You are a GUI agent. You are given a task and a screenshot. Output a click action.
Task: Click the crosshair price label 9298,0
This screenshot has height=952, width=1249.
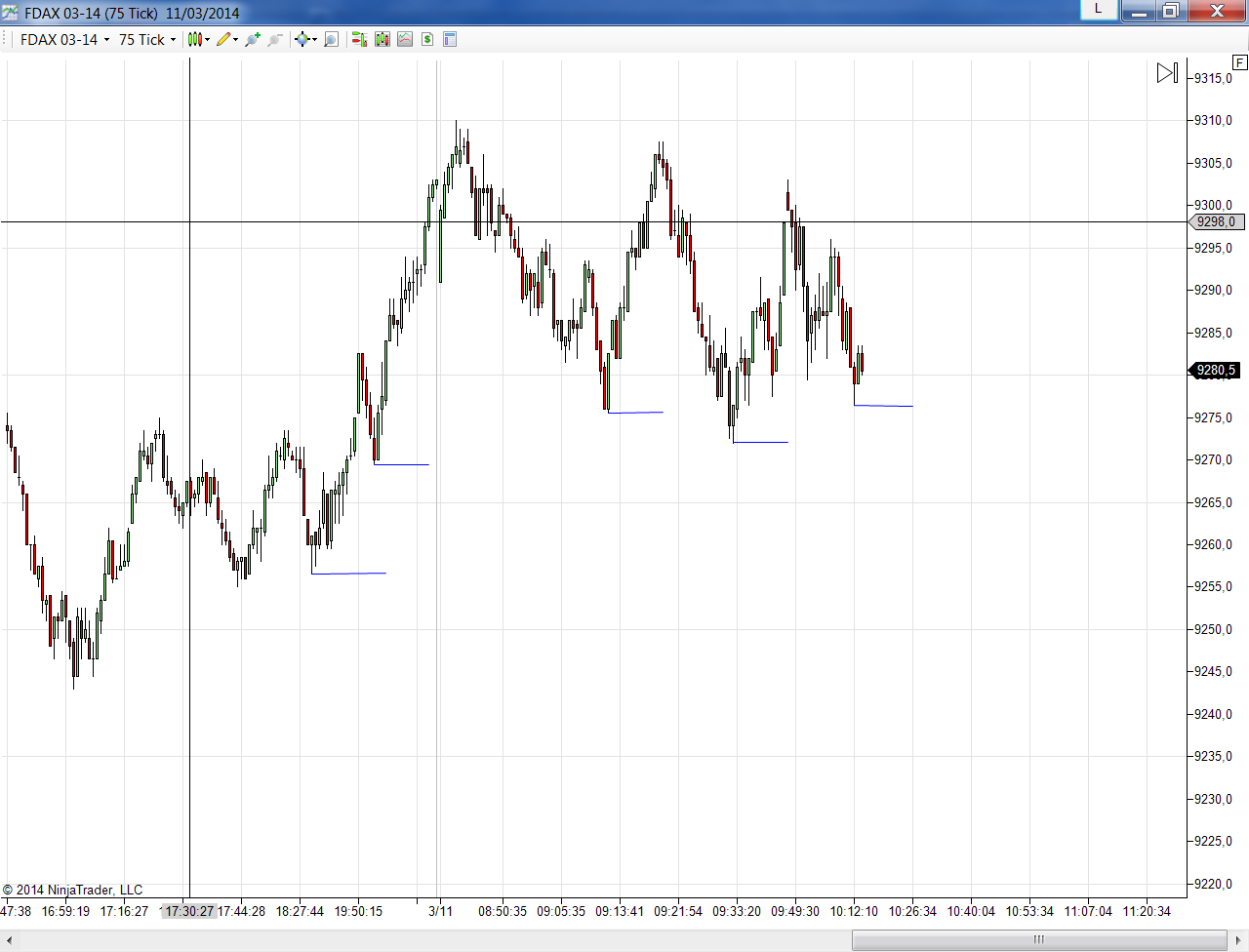(x=1216, y=222)
